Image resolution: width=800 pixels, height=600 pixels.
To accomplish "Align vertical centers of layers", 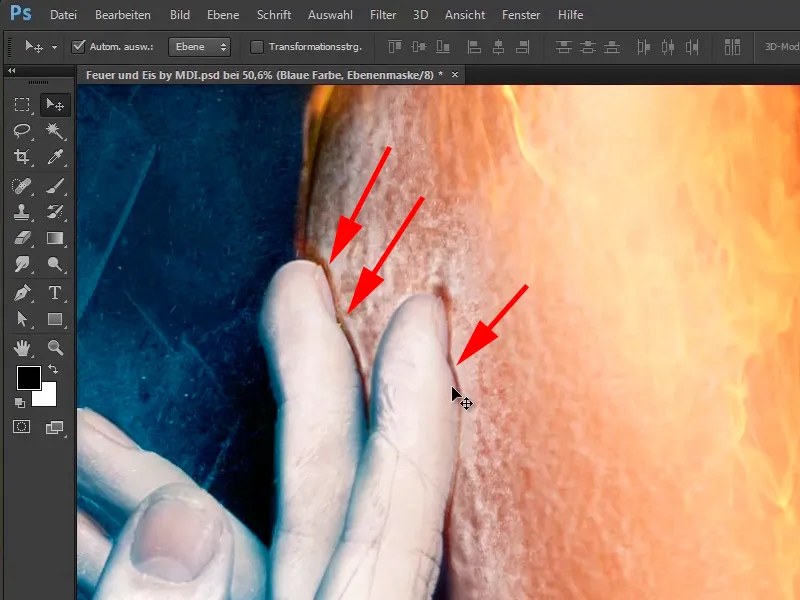I will [x=419, y=47].
